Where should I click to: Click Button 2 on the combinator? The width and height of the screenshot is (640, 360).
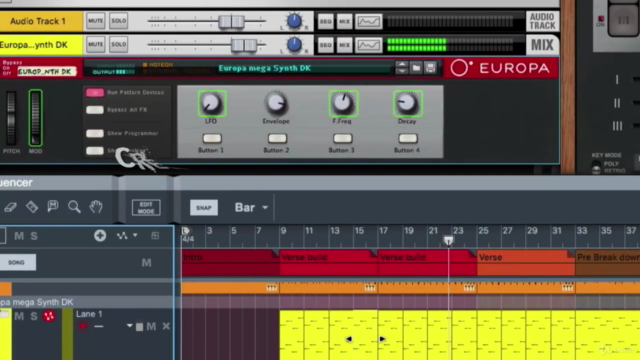[x=277, y=138]
